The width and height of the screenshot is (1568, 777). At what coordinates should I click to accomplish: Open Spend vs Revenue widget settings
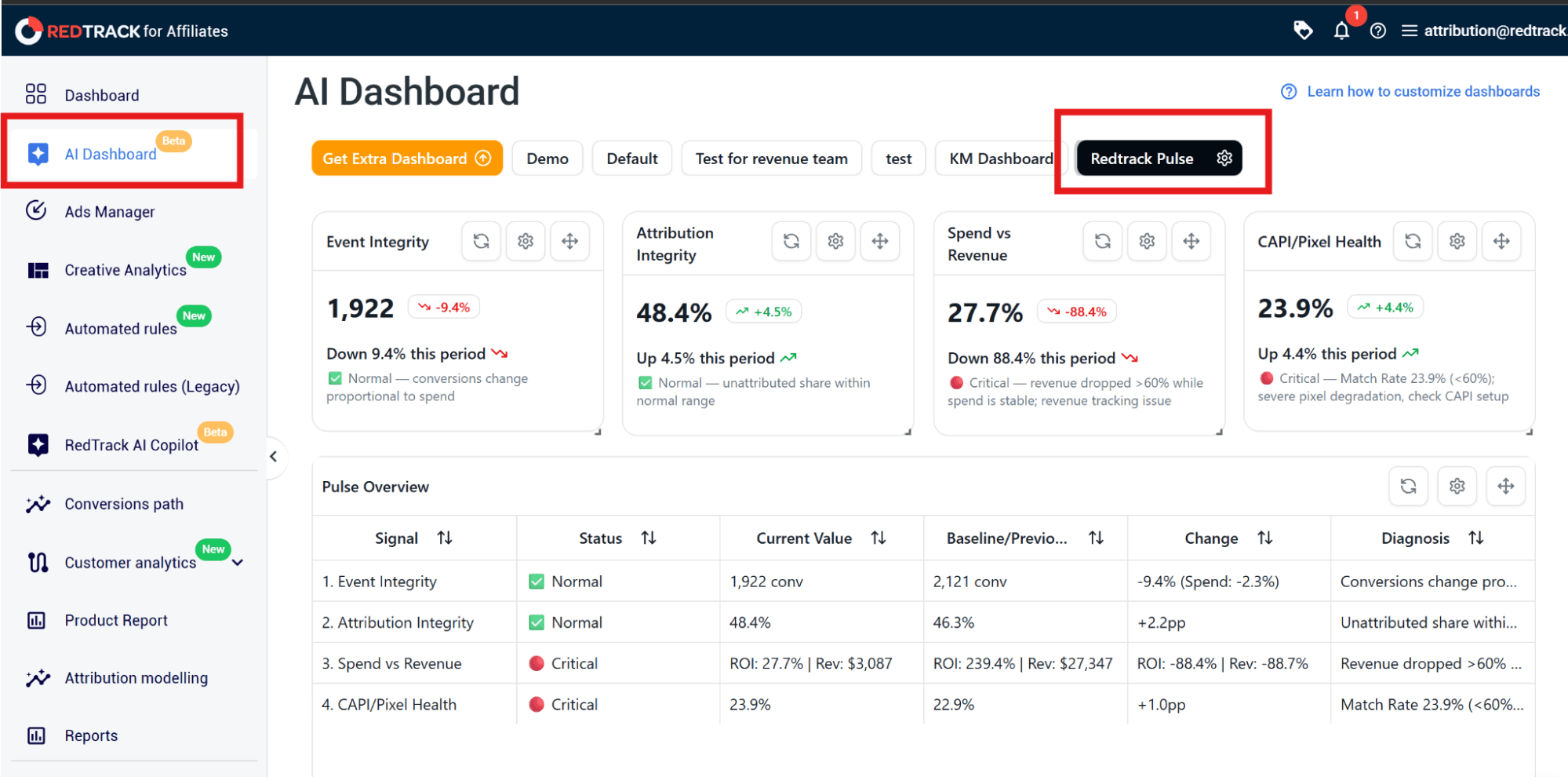[1147, 241]
